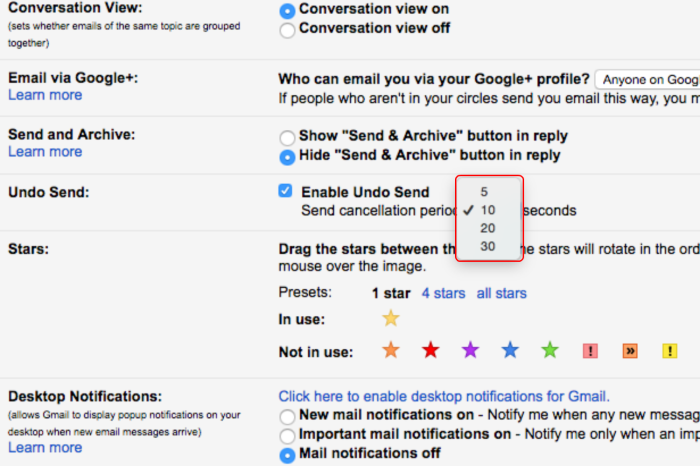The width and height of the screenshot is (700, 466).
Task: Choose 10 seconds cancellation period
Action: click(489, 210)
